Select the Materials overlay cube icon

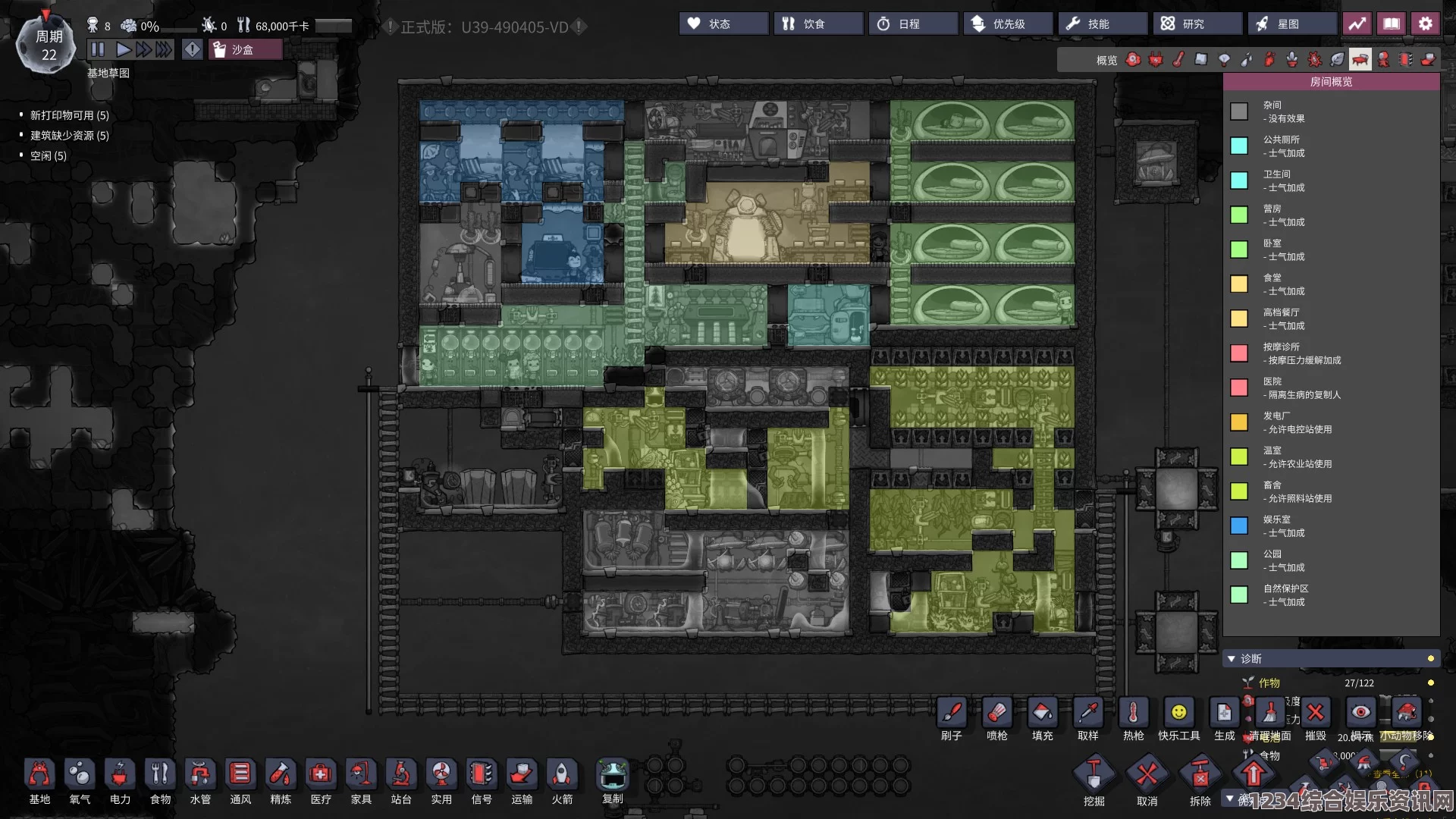click(x=1201, y=60)
